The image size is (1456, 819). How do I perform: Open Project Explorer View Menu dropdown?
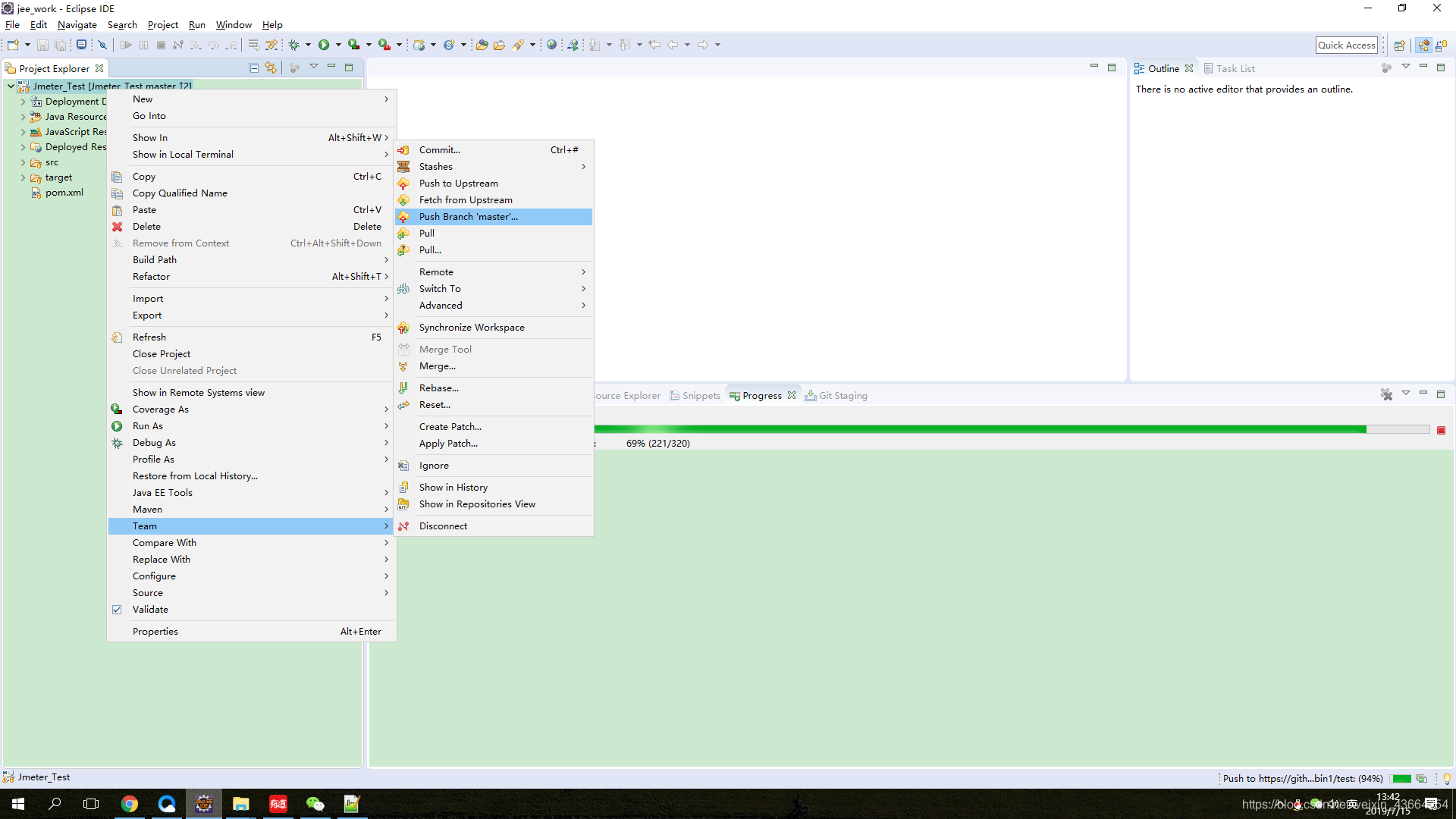point(314,67)
